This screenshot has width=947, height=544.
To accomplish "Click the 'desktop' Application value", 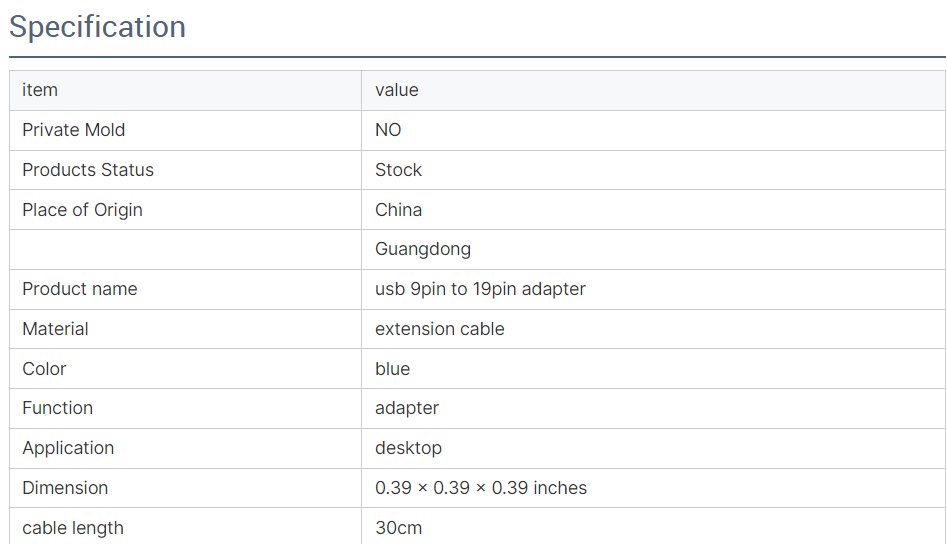I will tap(408, 448).
